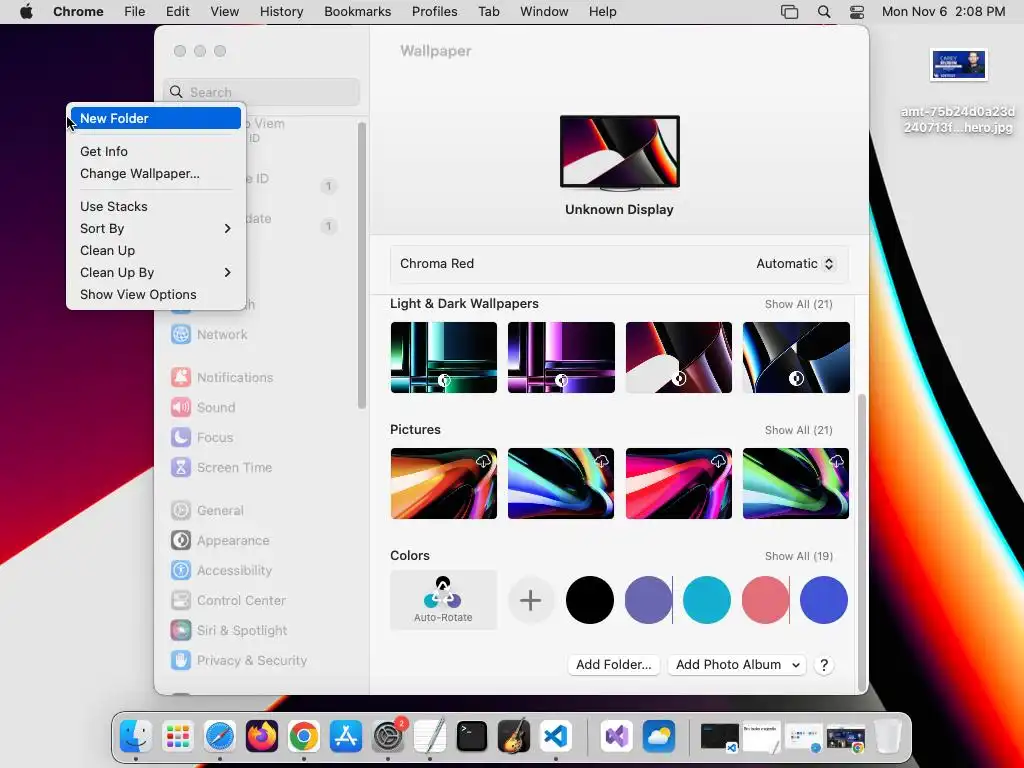Open the Privacy & Security hand icon

181,661
